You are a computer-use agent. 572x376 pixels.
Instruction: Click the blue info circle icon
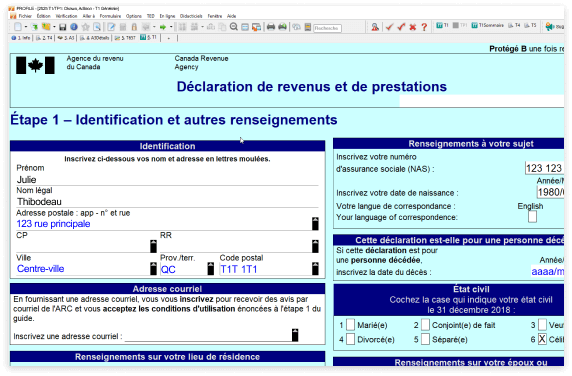[x=74, y=27]
